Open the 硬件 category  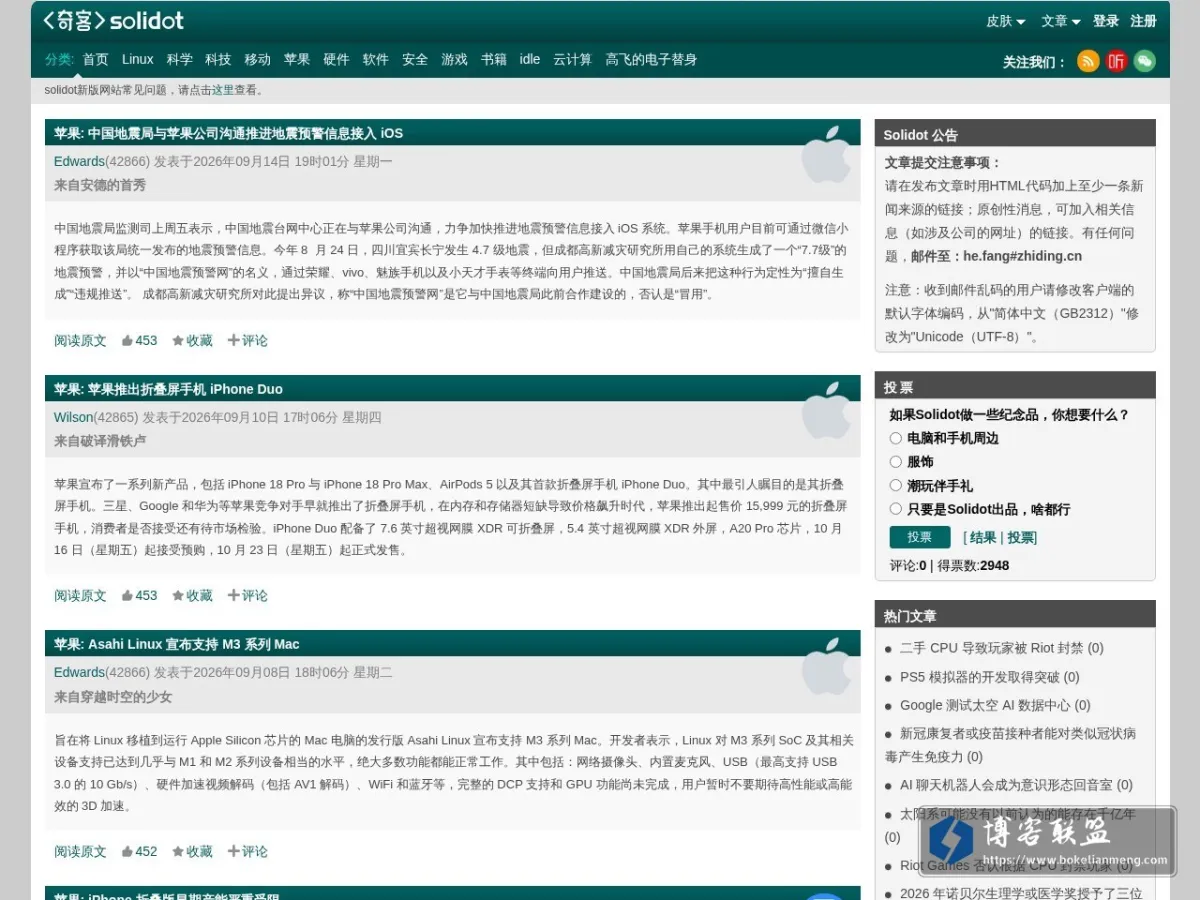point(336,59)
